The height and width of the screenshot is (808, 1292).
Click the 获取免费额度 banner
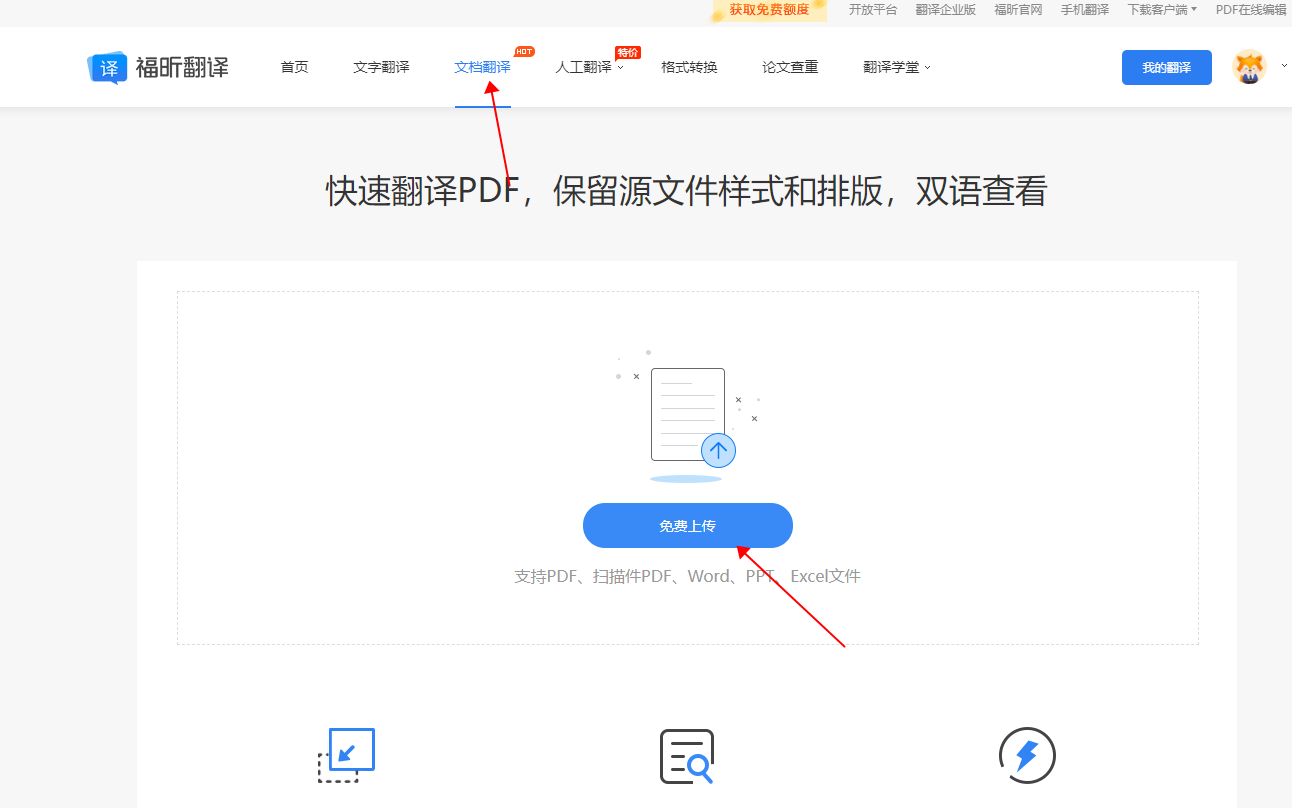click(769, 10)
